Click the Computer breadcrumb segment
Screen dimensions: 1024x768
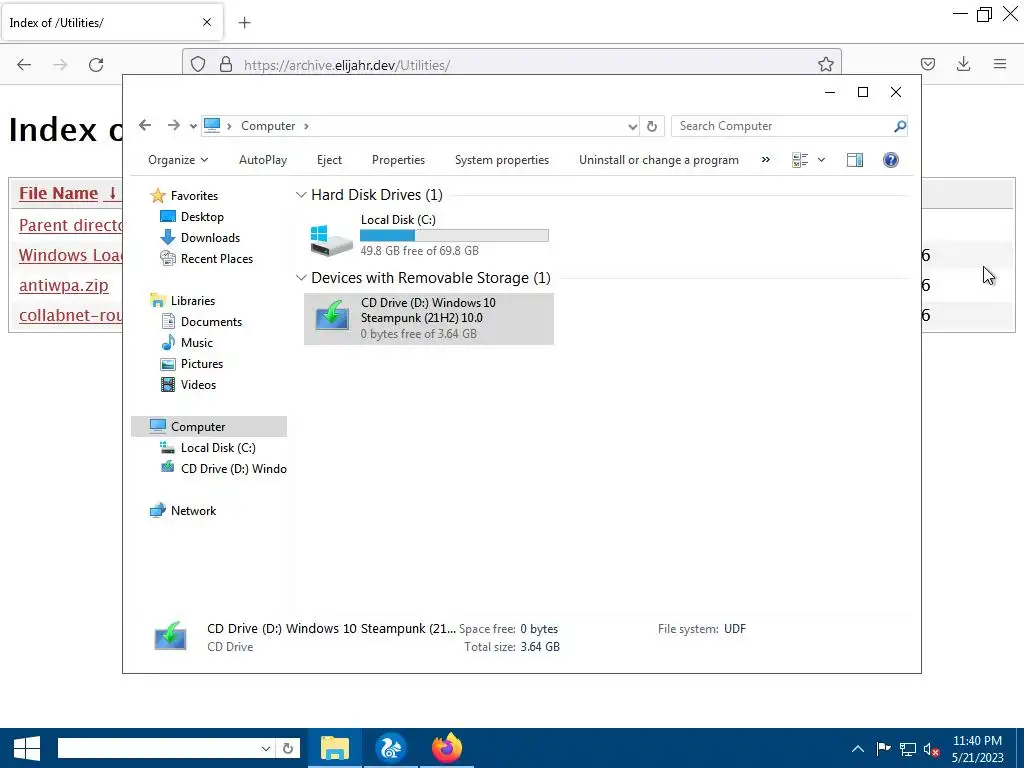[x=268, y=126]
